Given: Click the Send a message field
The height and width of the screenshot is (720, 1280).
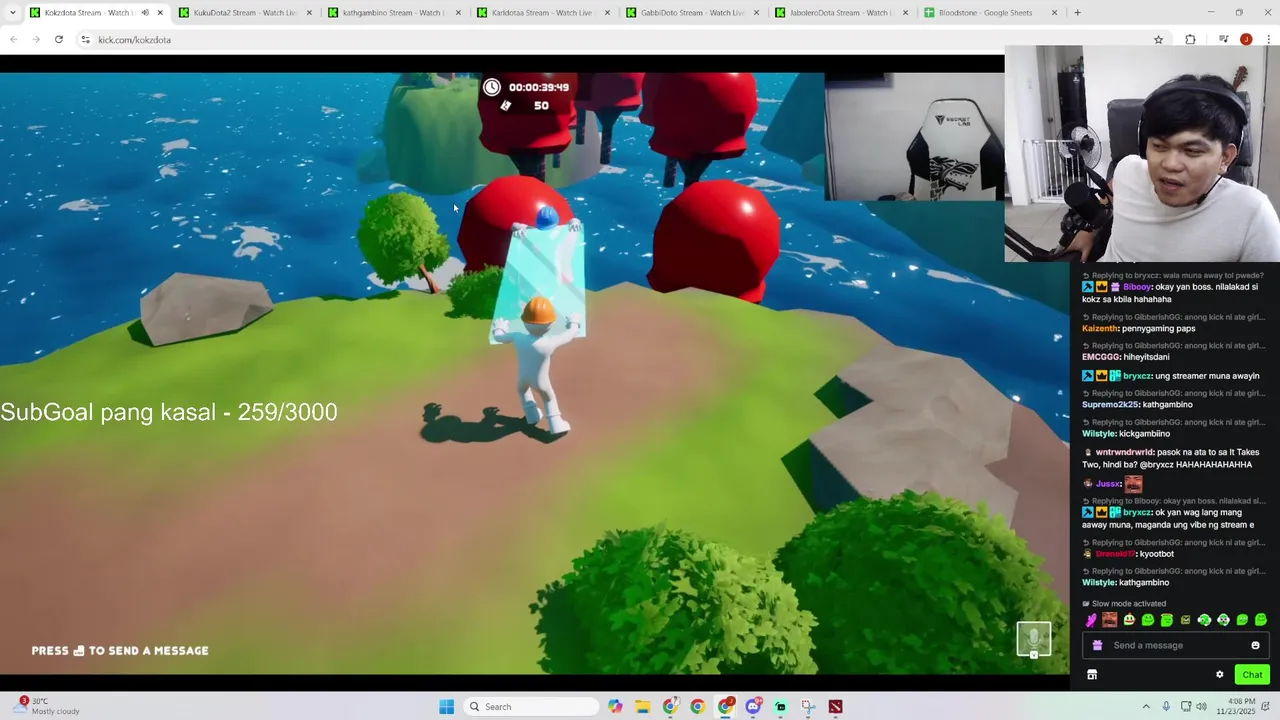Looking at the screenshot, I should click(x=1176, y=645).
